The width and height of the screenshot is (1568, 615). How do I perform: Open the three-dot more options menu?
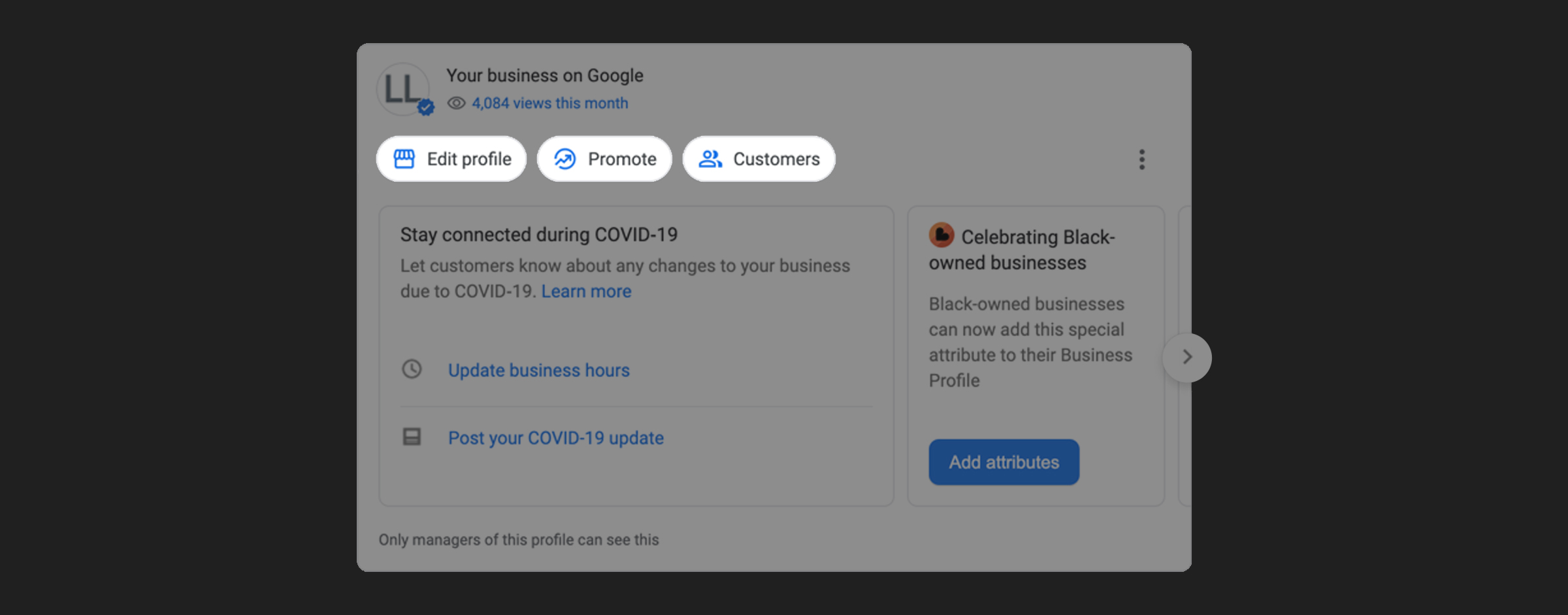[1141, 159]
